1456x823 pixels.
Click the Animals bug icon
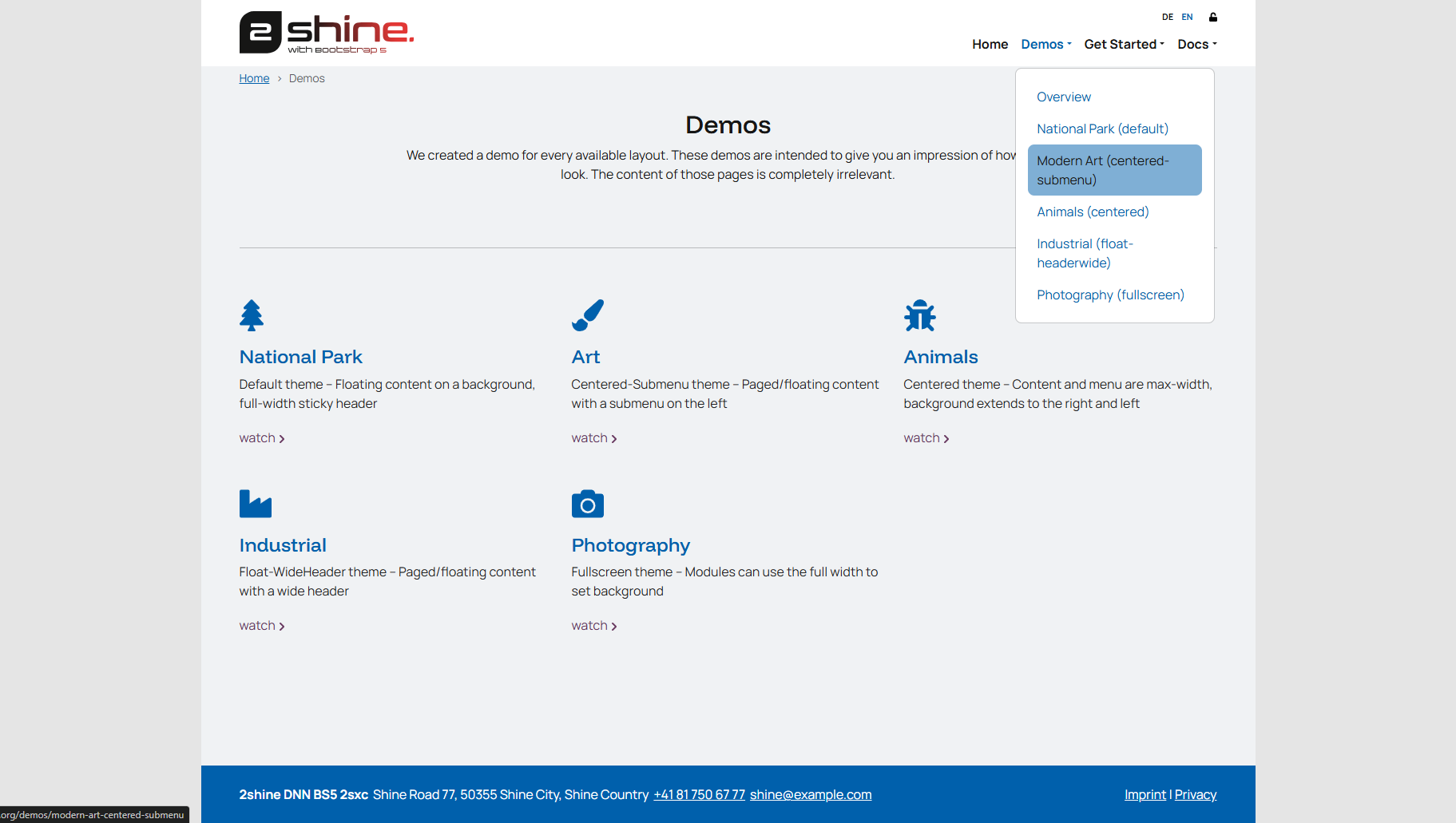click(x=919, y=315)
